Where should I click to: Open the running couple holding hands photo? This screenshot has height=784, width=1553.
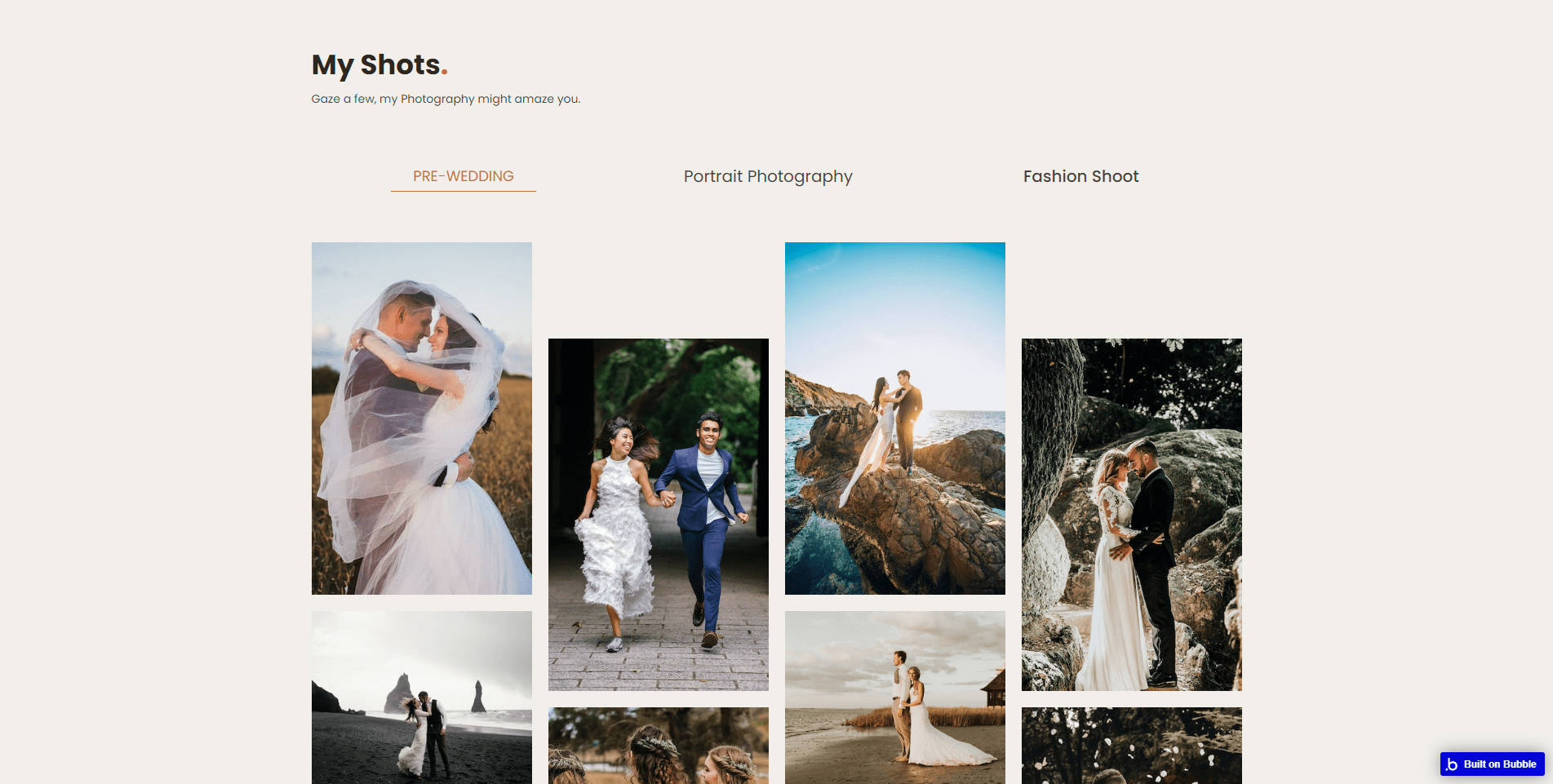tap(658, 514)
